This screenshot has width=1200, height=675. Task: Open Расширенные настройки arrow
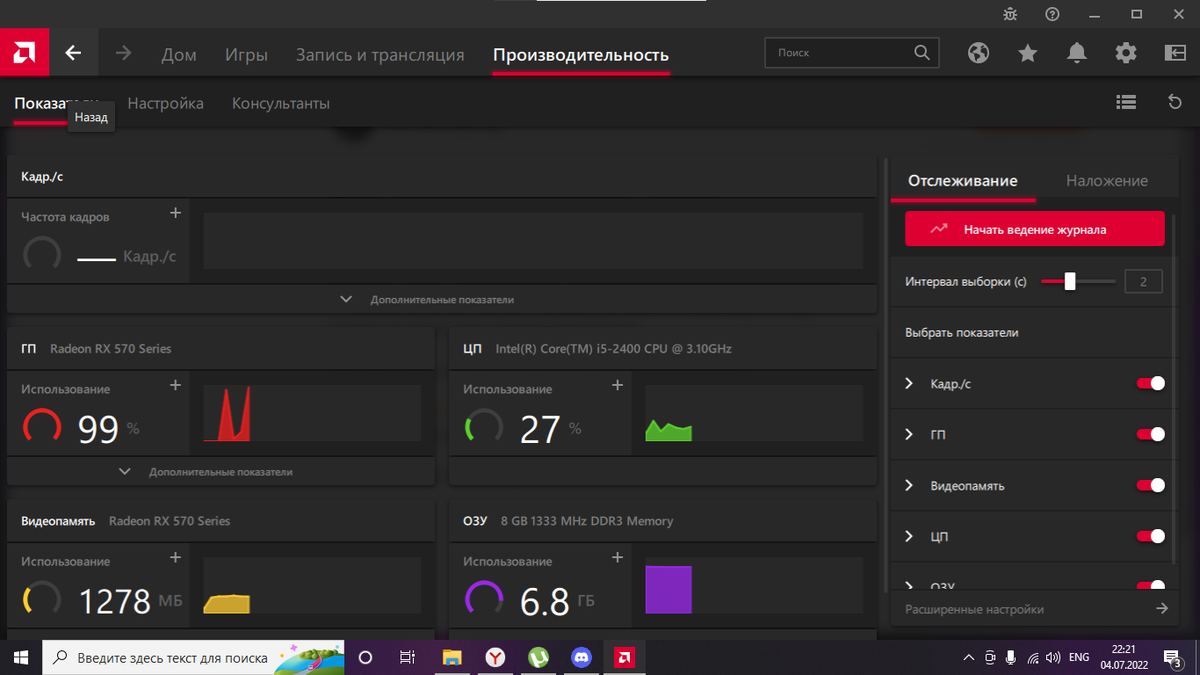pyautogui.click(x=1161, y=608)
